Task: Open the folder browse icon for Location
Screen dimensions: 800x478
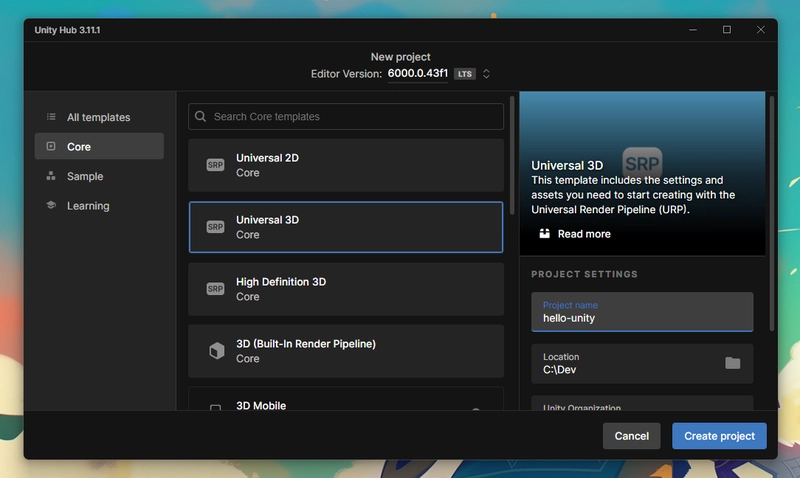Action: [x=733, y=363]
